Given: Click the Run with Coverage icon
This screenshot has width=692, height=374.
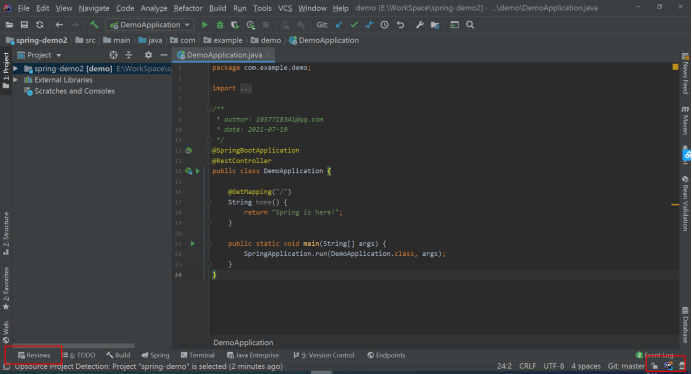Looking at the screenshot, I should pos(235,25).
